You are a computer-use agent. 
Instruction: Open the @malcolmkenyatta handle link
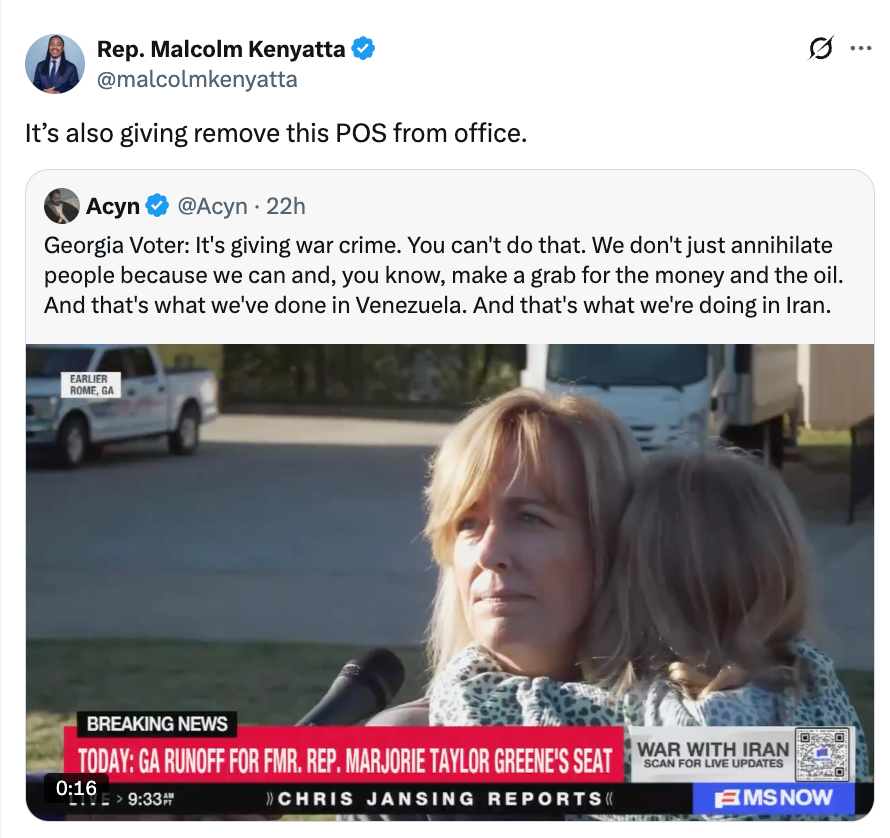[197, 79]
